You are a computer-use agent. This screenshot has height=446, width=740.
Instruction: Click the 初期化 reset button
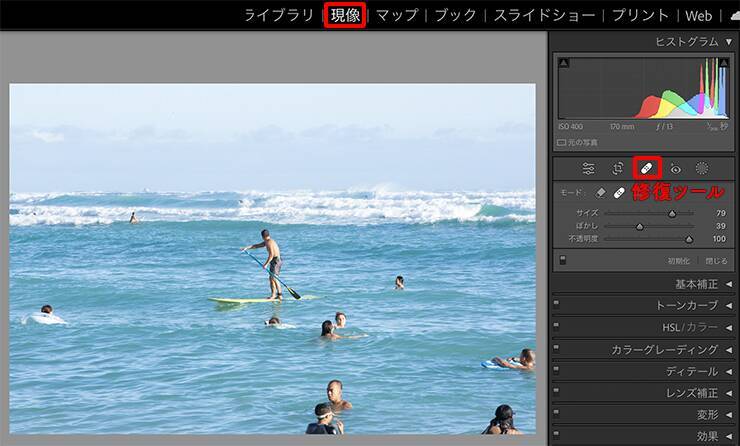[678, 261]
